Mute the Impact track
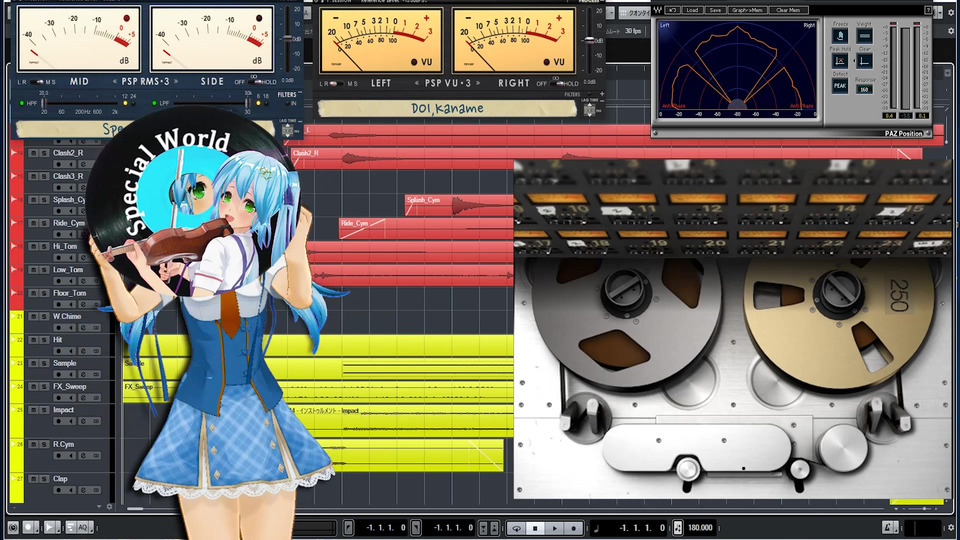This screenshot has height=540, width=960. (34, 410)
